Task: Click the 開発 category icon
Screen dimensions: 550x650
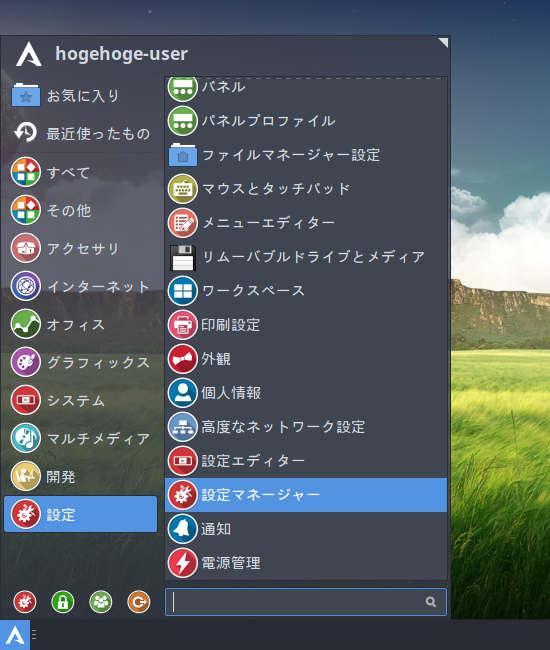Action: (26, 476)
